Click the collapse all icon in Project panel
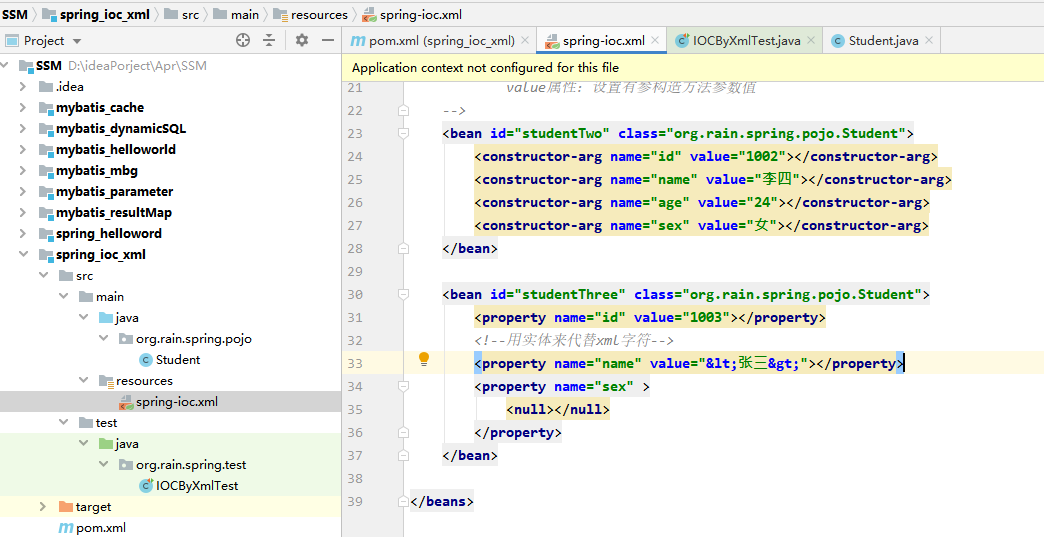Viewport: 1044px width, 537px height. (269, 41)
